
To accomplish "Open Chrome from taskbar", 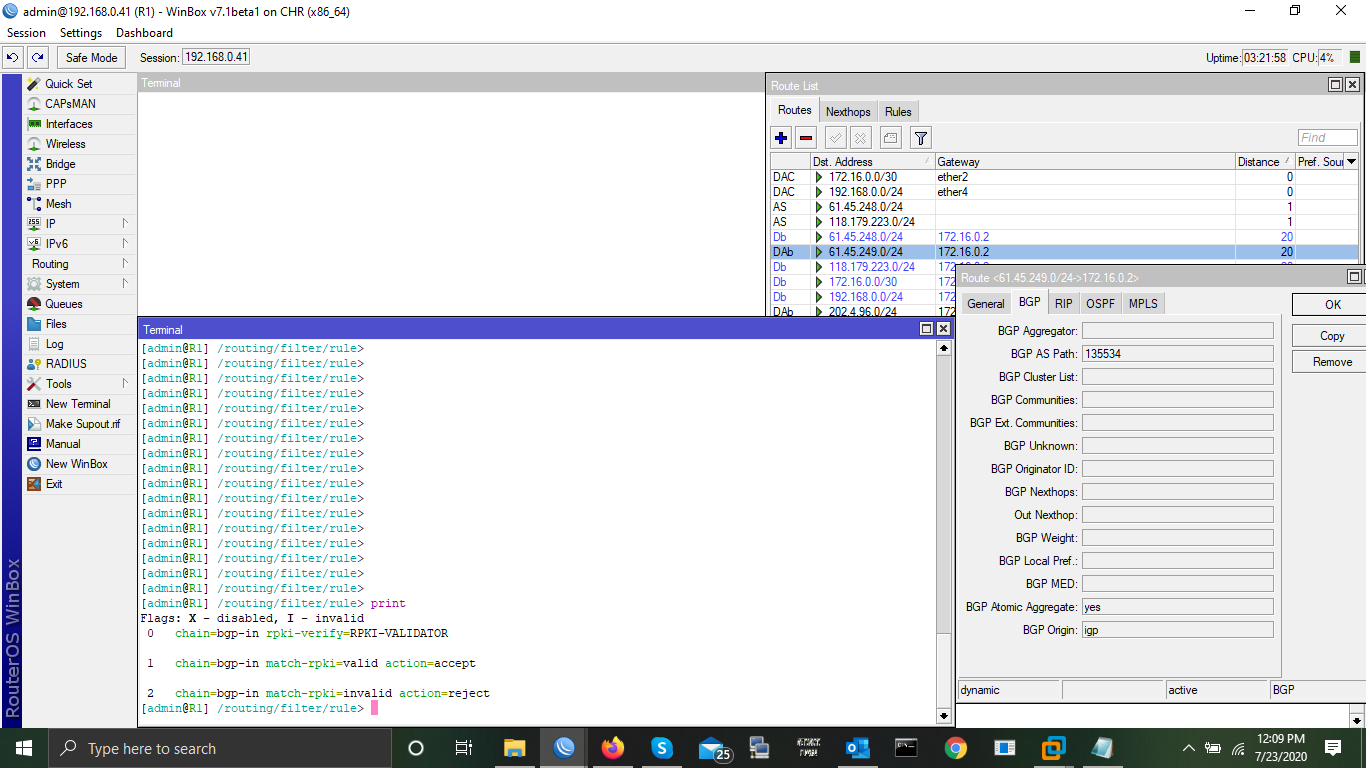I will pos(955,748).
